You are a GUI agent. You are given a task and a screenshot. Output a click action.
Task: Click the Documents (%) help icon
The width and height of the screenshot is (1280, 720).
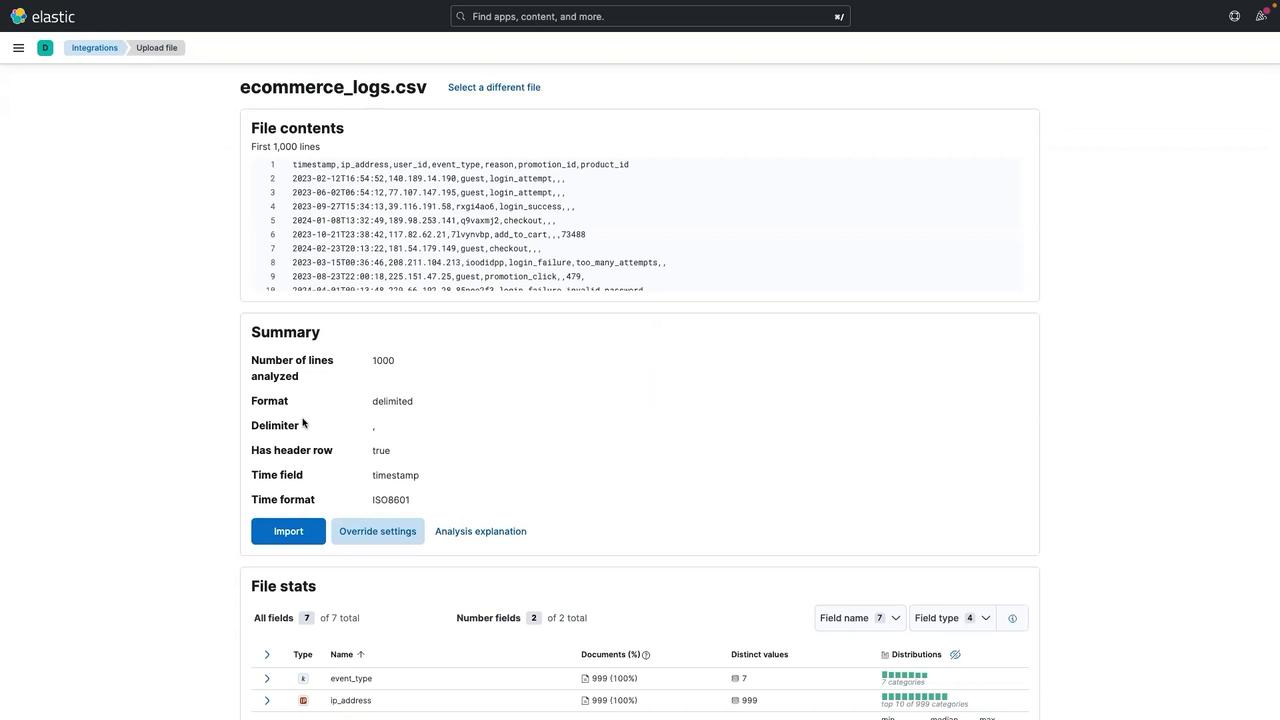[646, 655]
